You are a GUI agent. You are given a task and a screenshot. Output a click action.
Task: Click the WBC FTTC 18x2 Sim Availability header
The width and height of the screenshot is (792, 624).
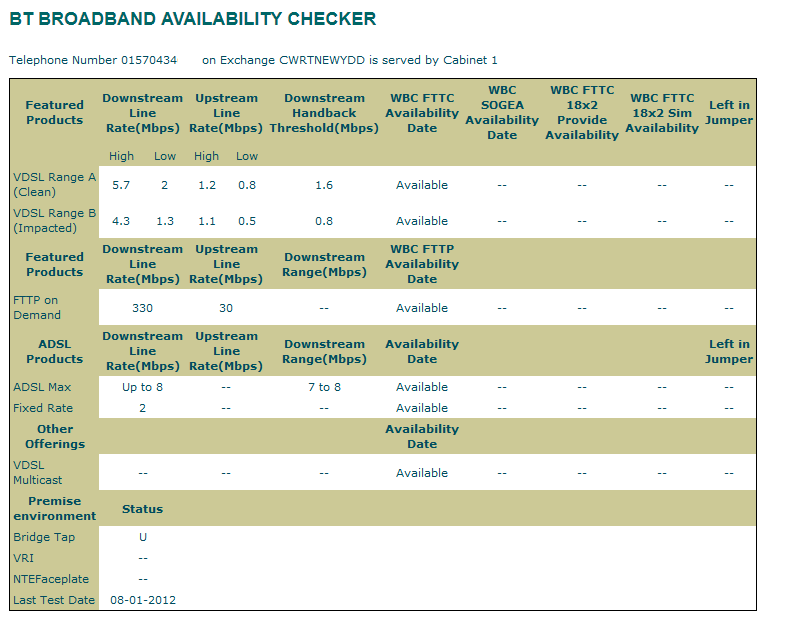click(x=662, y=113)
